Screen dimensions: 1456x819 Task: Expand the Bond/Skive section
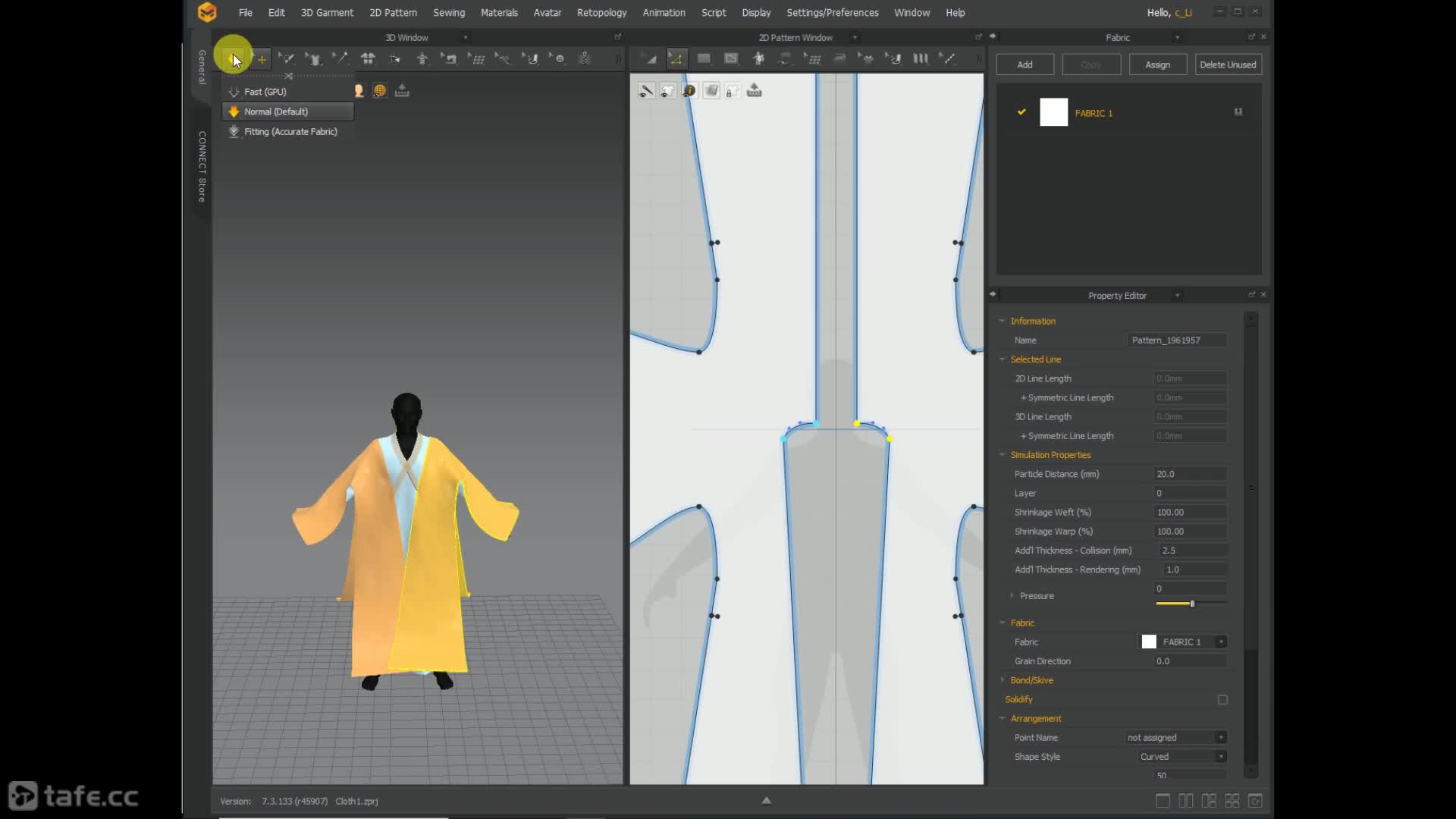1003,680
